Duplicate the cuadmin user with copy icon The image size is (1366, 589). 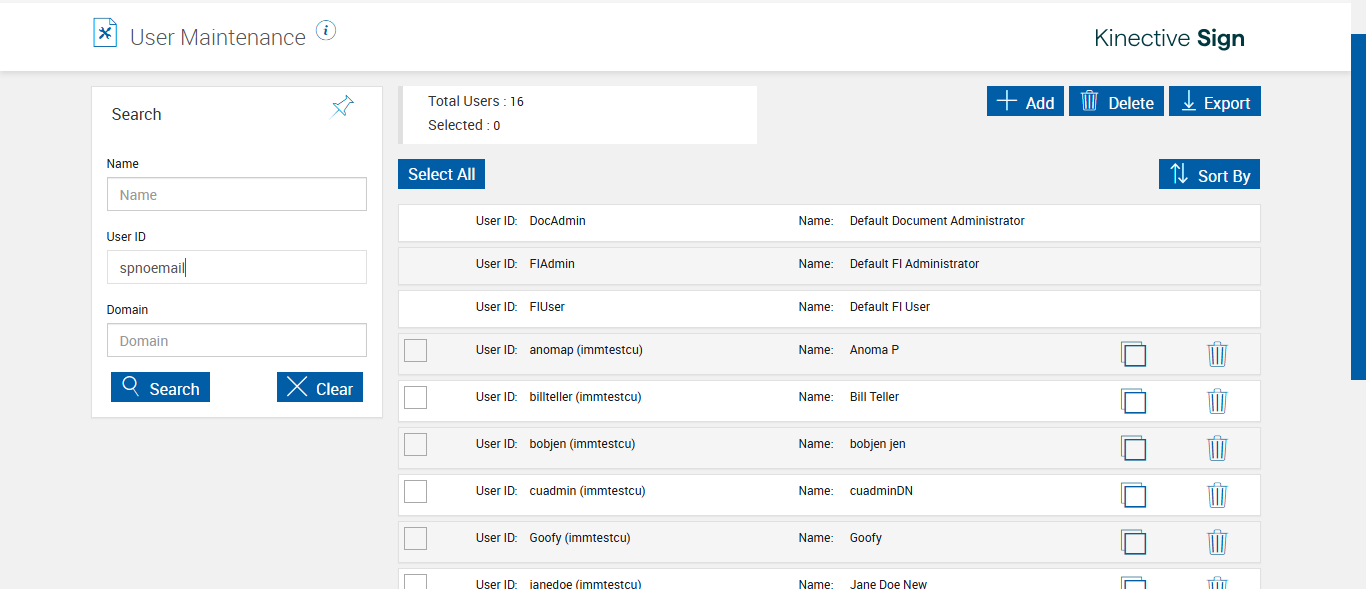[1133, 495]
